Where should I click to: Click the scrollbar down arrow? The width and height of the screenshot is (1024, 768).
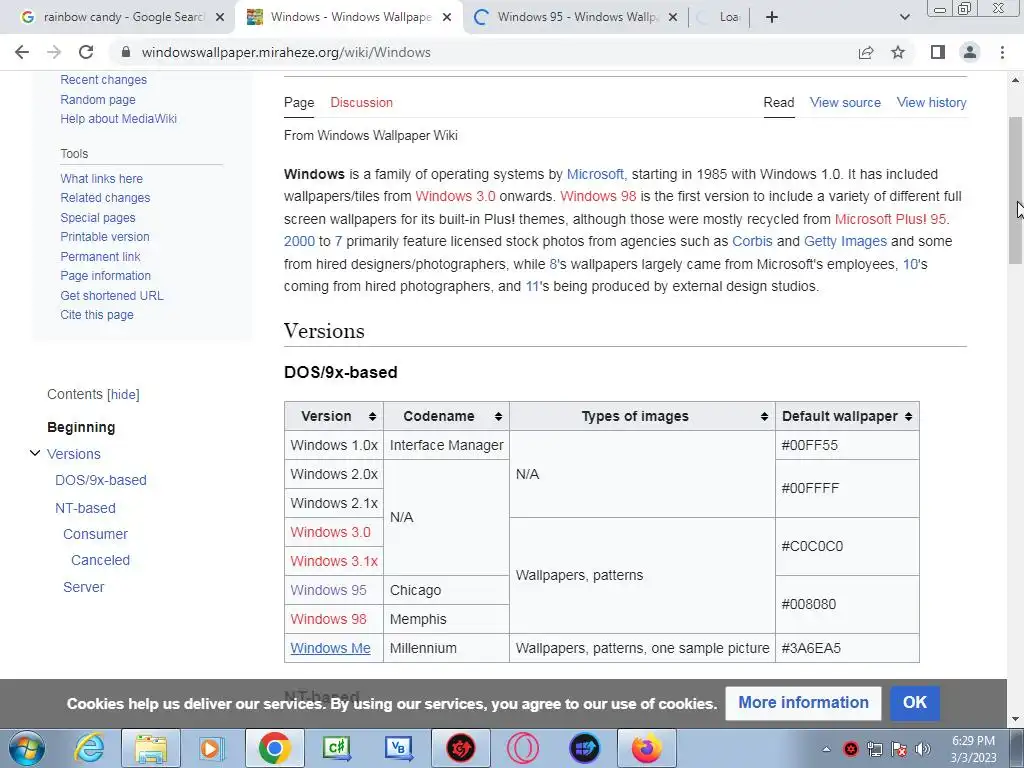1015,720
